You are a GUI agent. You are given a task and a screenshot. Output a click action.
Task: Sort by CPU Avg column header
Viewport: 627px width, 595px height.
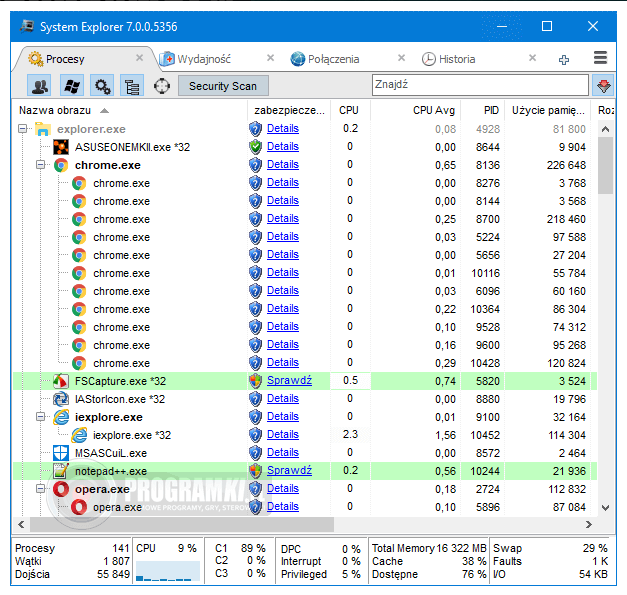416,110
